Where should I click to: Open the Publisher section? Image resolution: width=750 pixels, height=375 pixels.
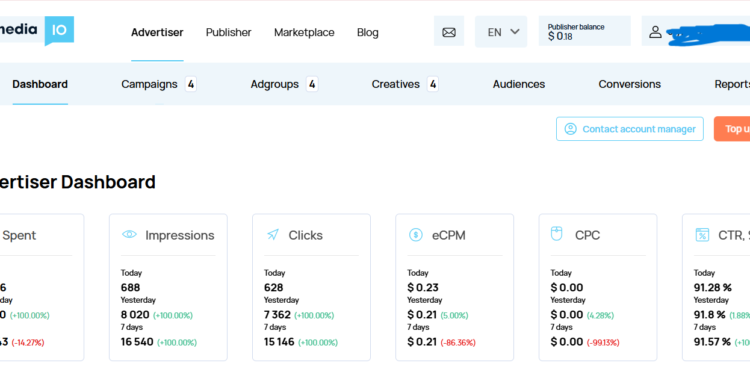229,33
